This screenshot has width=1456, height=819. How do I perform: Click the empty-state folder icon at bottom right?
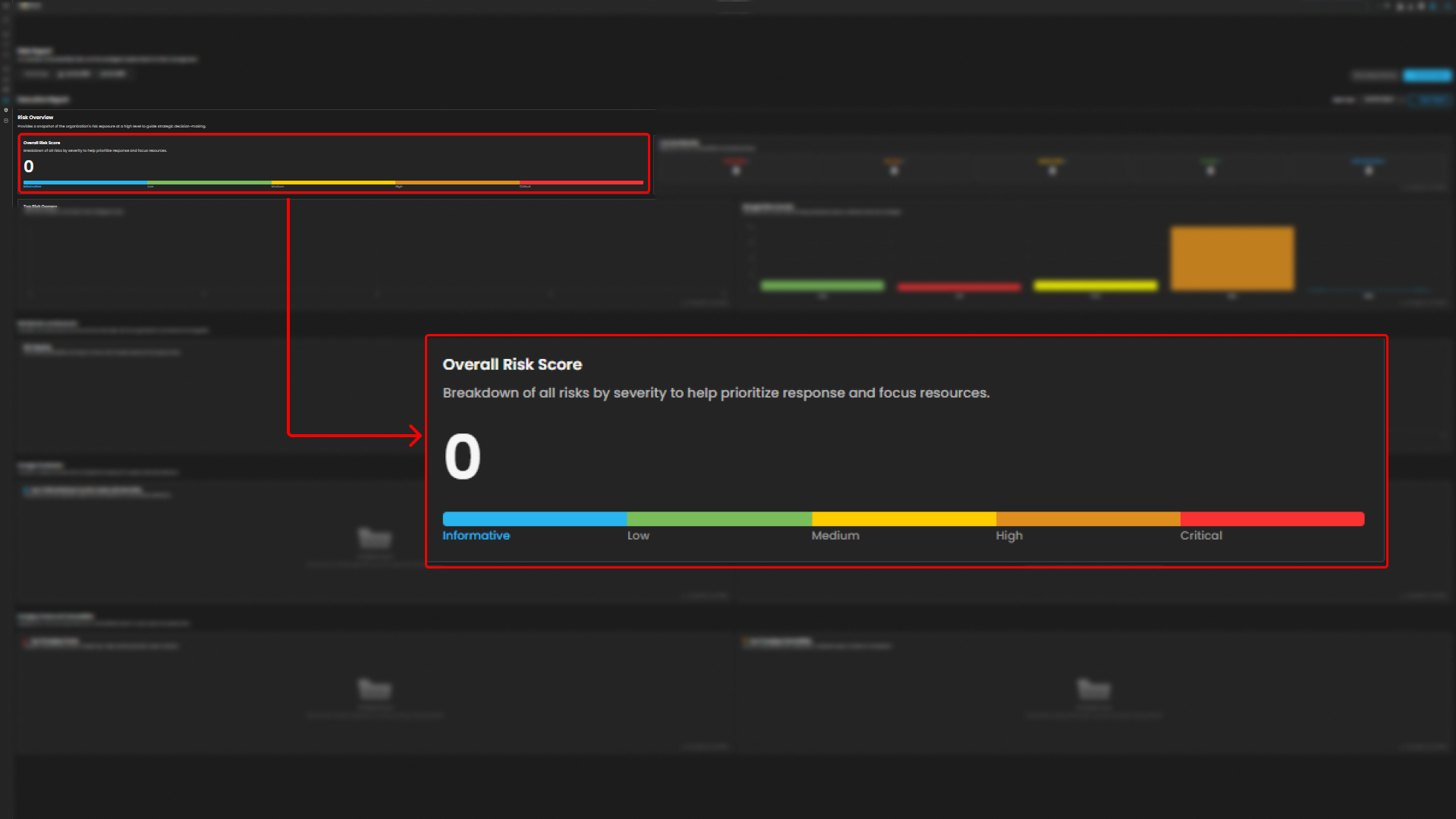click(x=1093, y=688)
